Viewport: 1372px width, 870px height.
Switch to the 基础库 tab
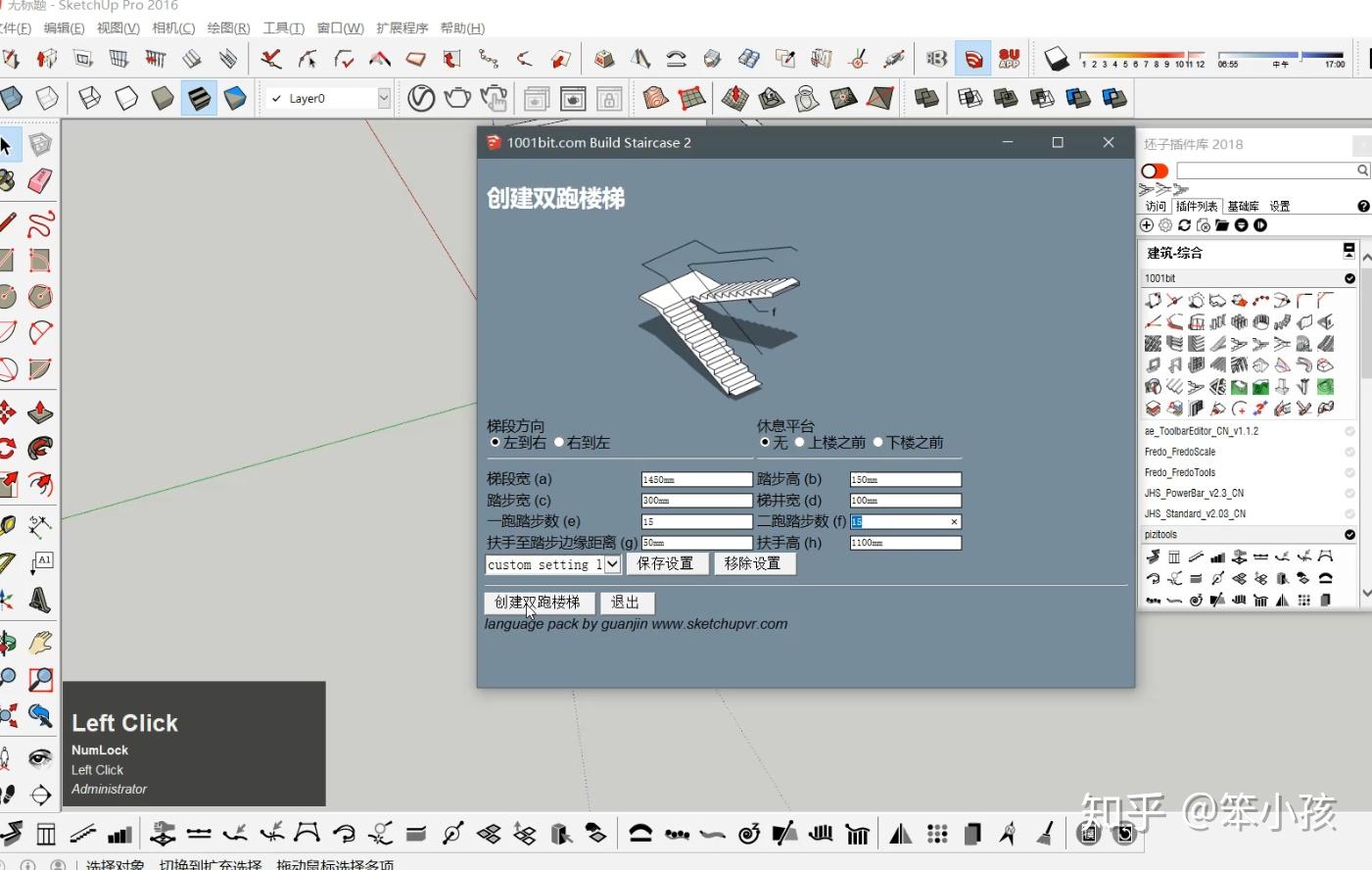tap(1243, 206)
